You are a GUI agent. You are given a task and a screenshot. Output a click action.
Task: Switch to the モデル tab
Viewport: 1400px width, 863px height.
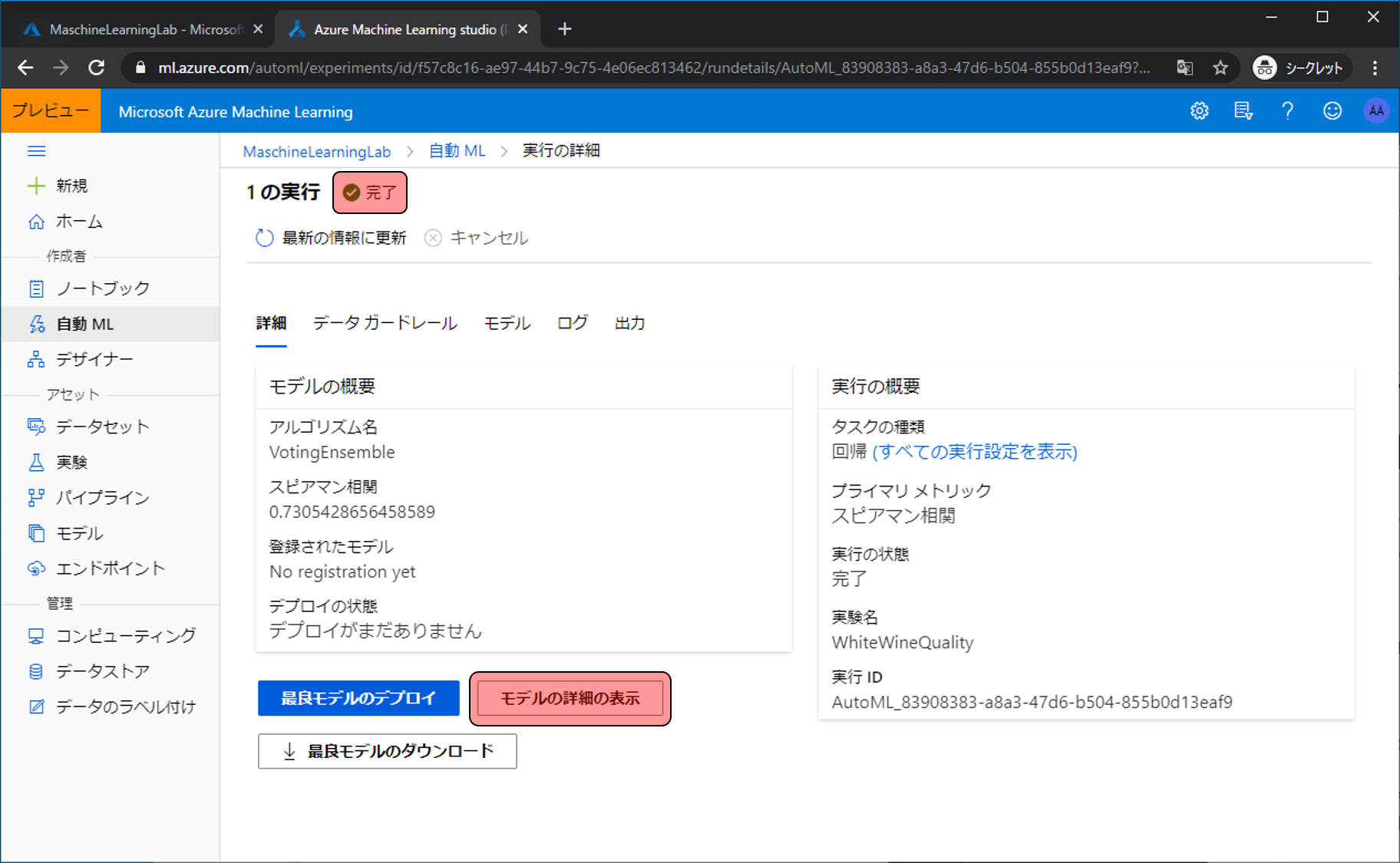coord(507,323)
